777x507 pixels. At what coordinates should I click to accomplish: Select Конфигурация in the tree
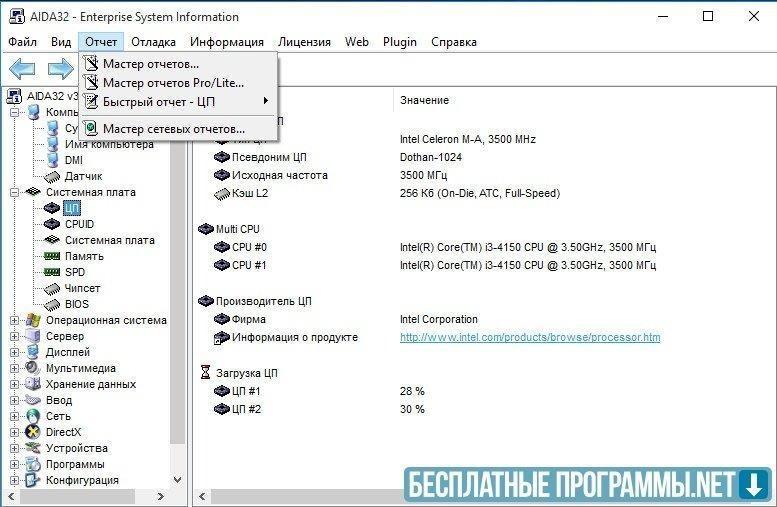click(82, 480)
